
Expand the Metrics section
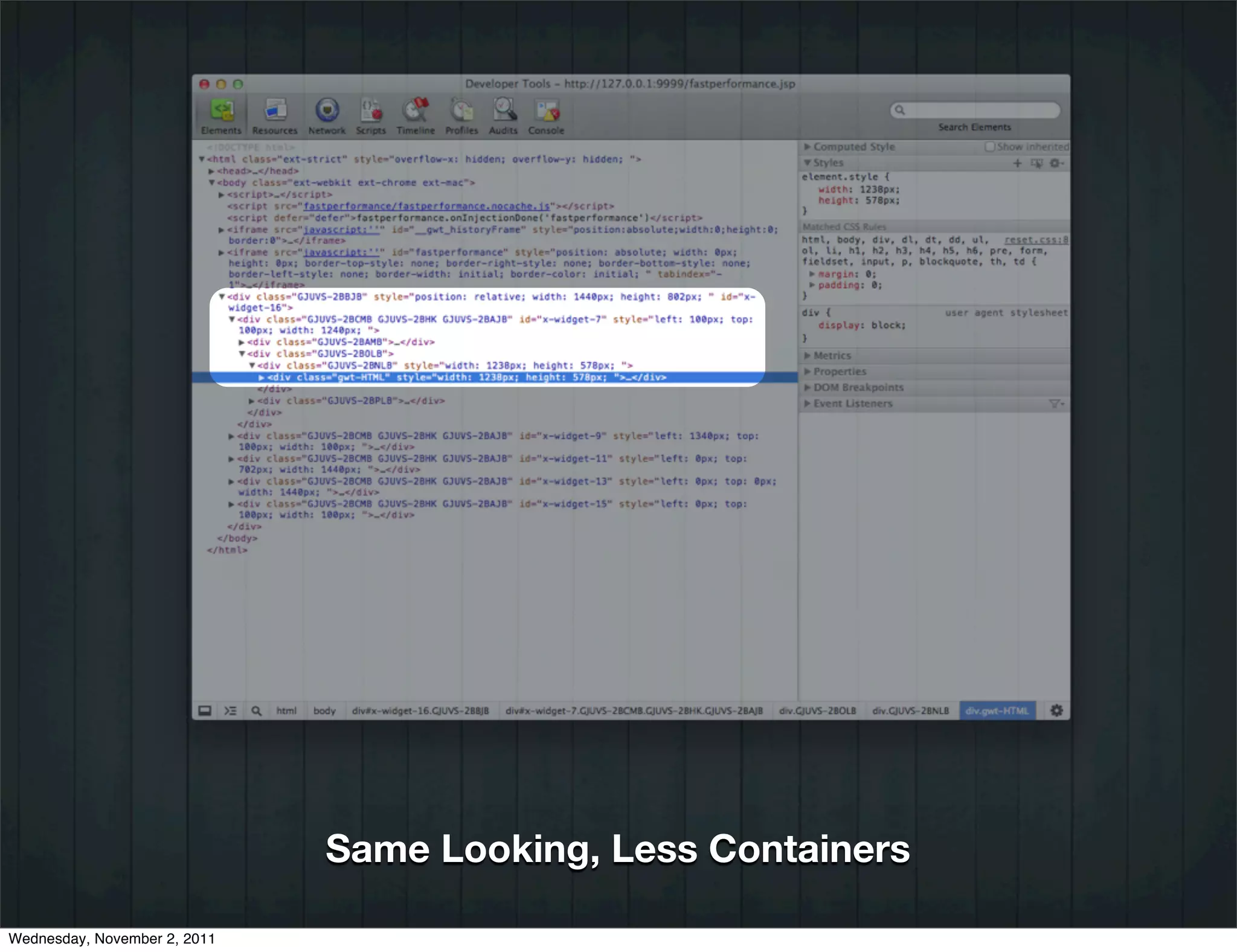[807, 356]
